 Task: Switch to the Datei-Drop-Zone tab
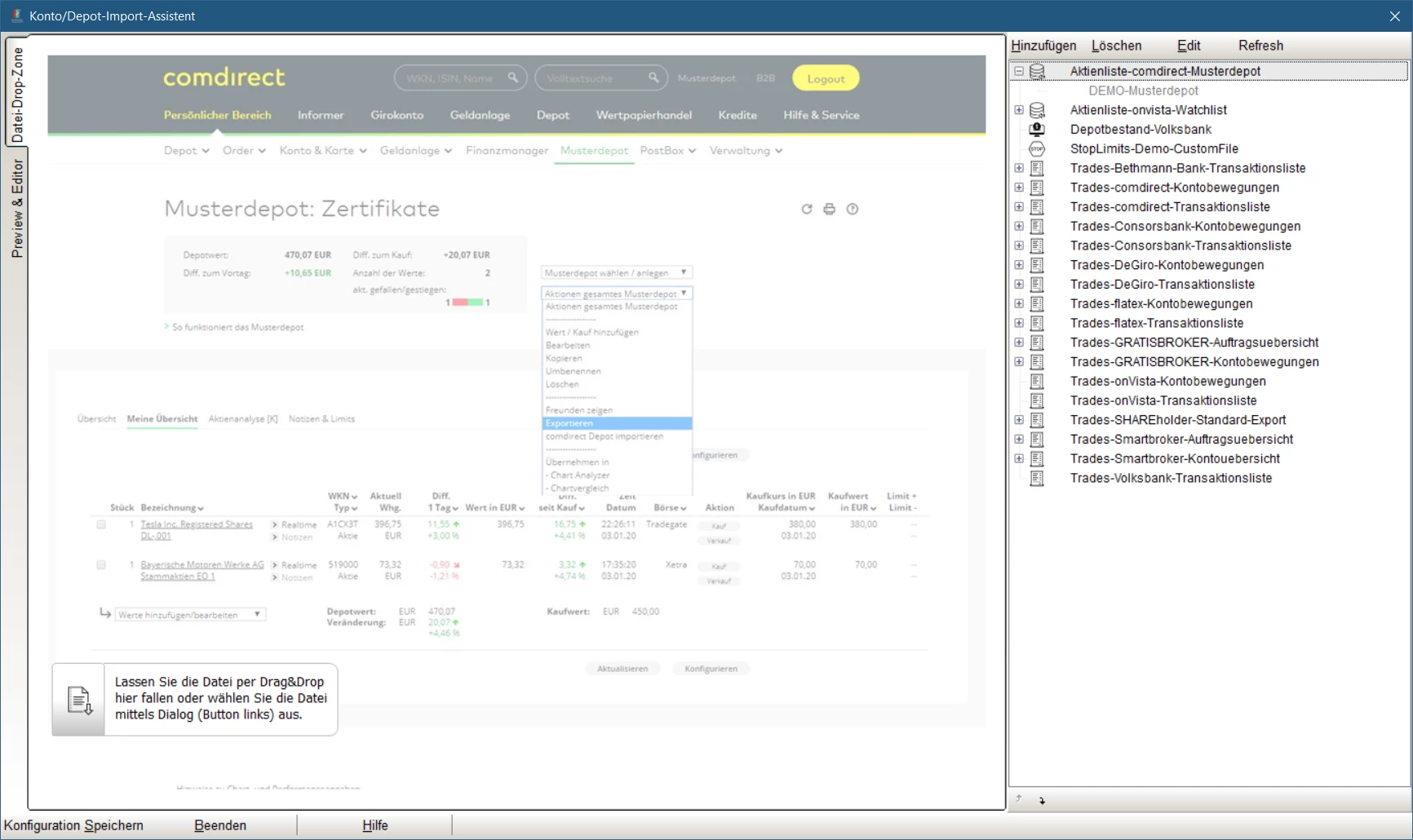click(16, 92)
